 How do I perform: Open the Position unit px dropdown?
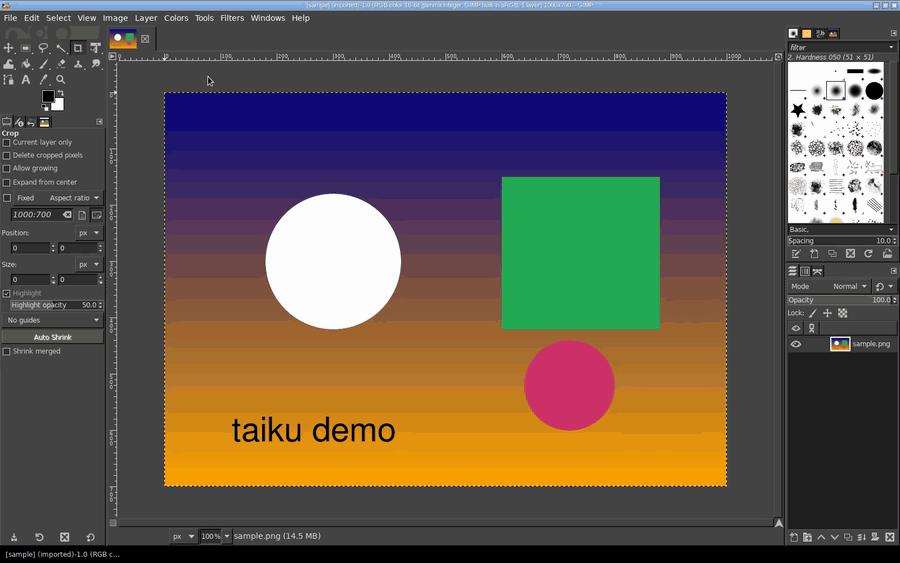(x=89, y=233)
